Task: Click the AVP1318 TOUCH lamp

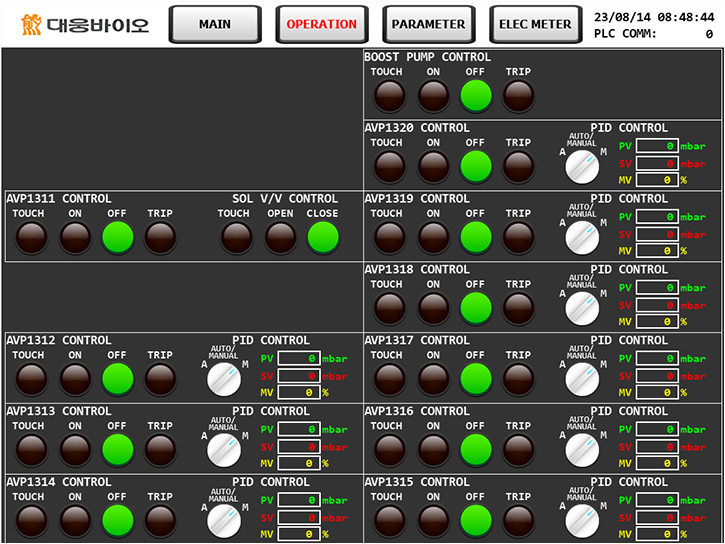Action: coord(389,308)
